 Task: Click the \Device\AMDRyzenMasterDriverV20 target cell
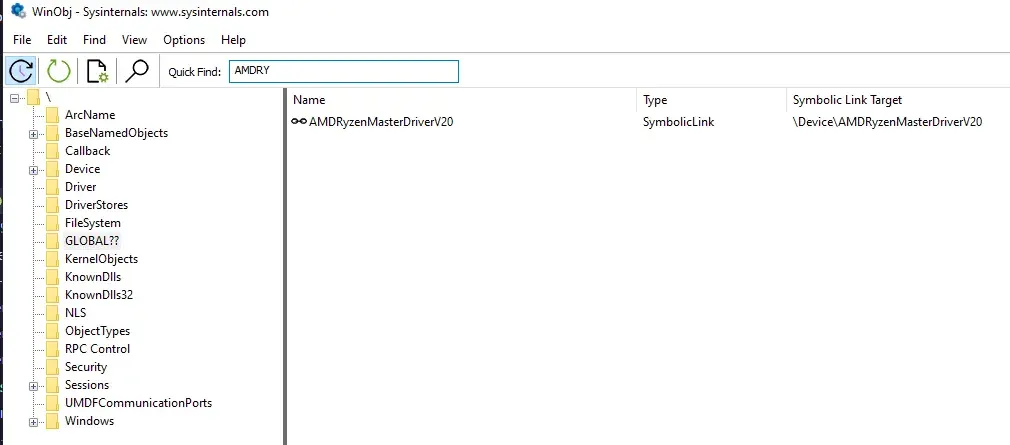[887, 121]
